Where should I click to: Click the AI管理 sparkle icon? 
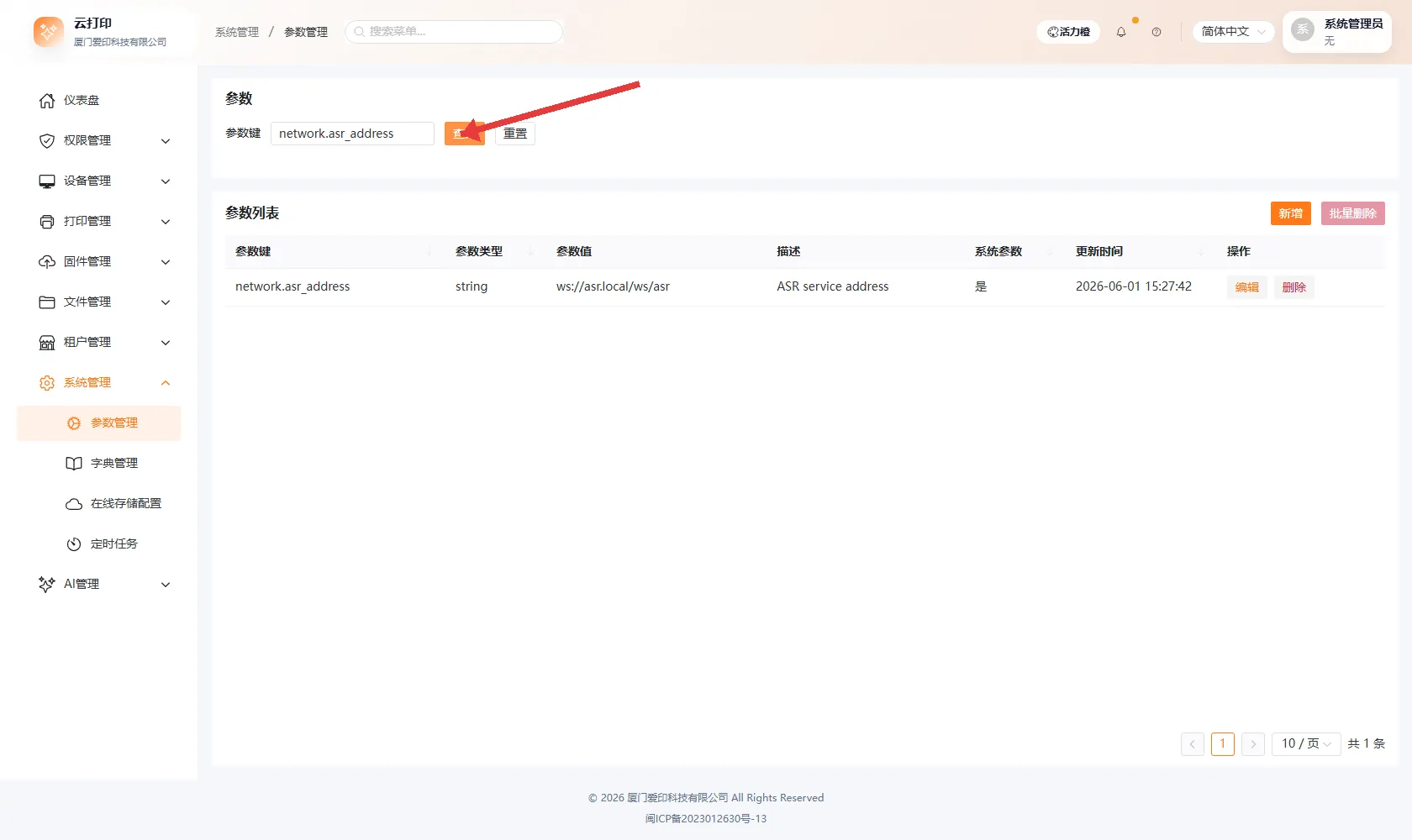47,585
